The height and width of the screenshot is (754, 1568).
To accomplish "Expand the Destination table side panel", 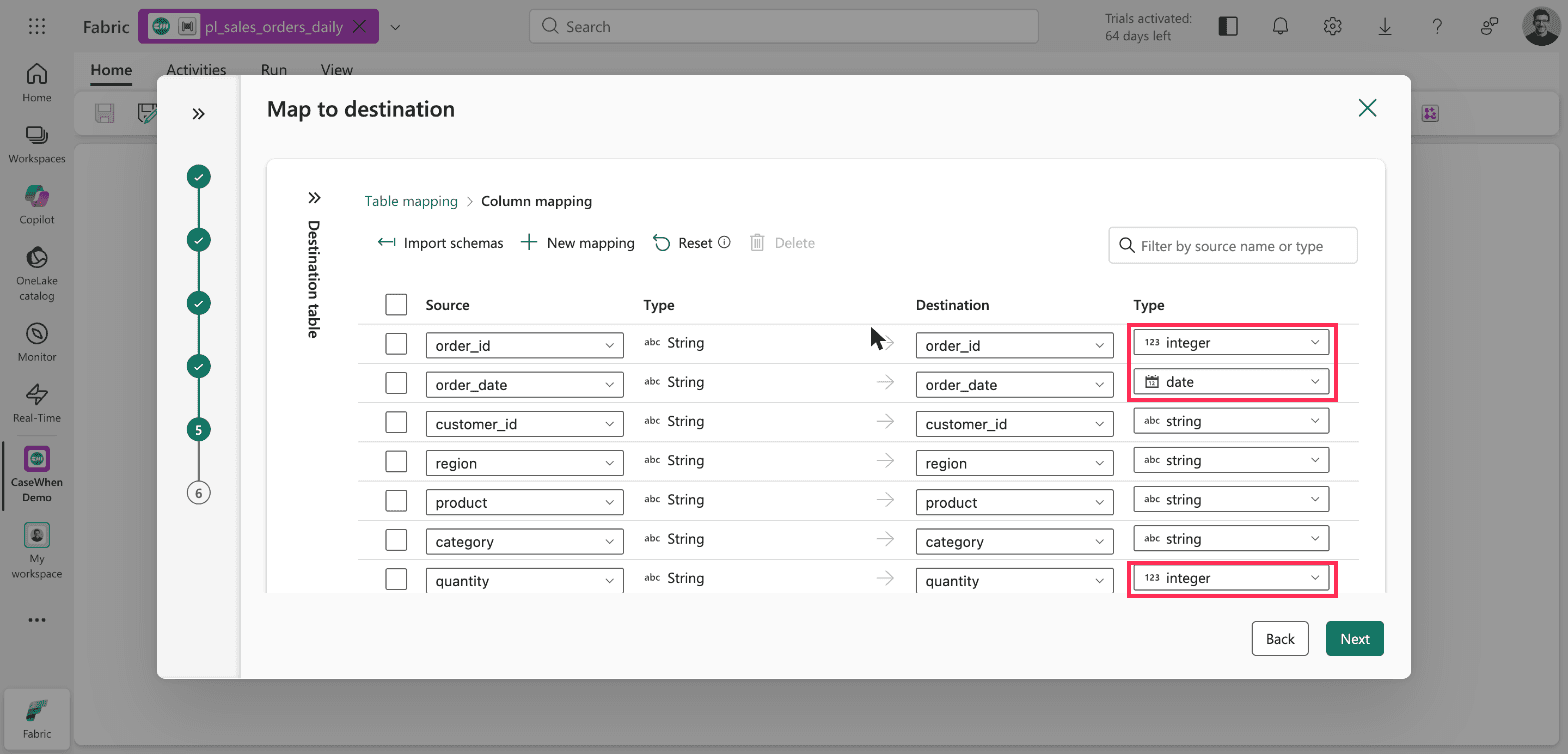I will pyautogui.click(x=314, y=198).
